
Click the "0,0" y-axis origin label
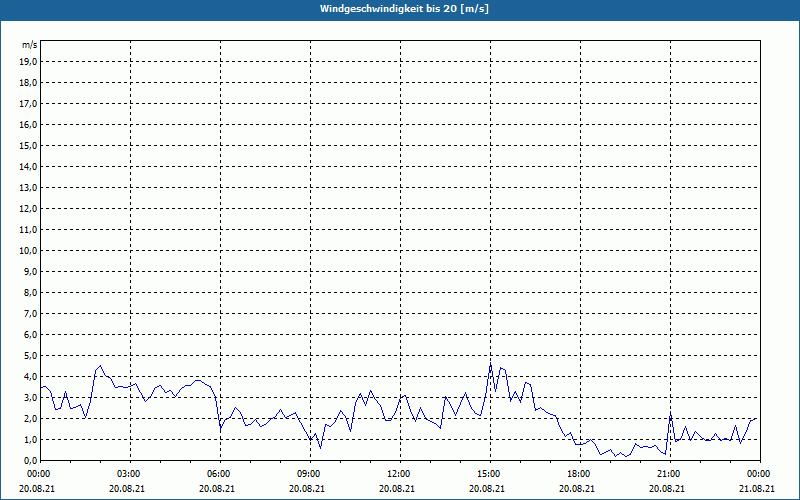click(x=31, y=460)
